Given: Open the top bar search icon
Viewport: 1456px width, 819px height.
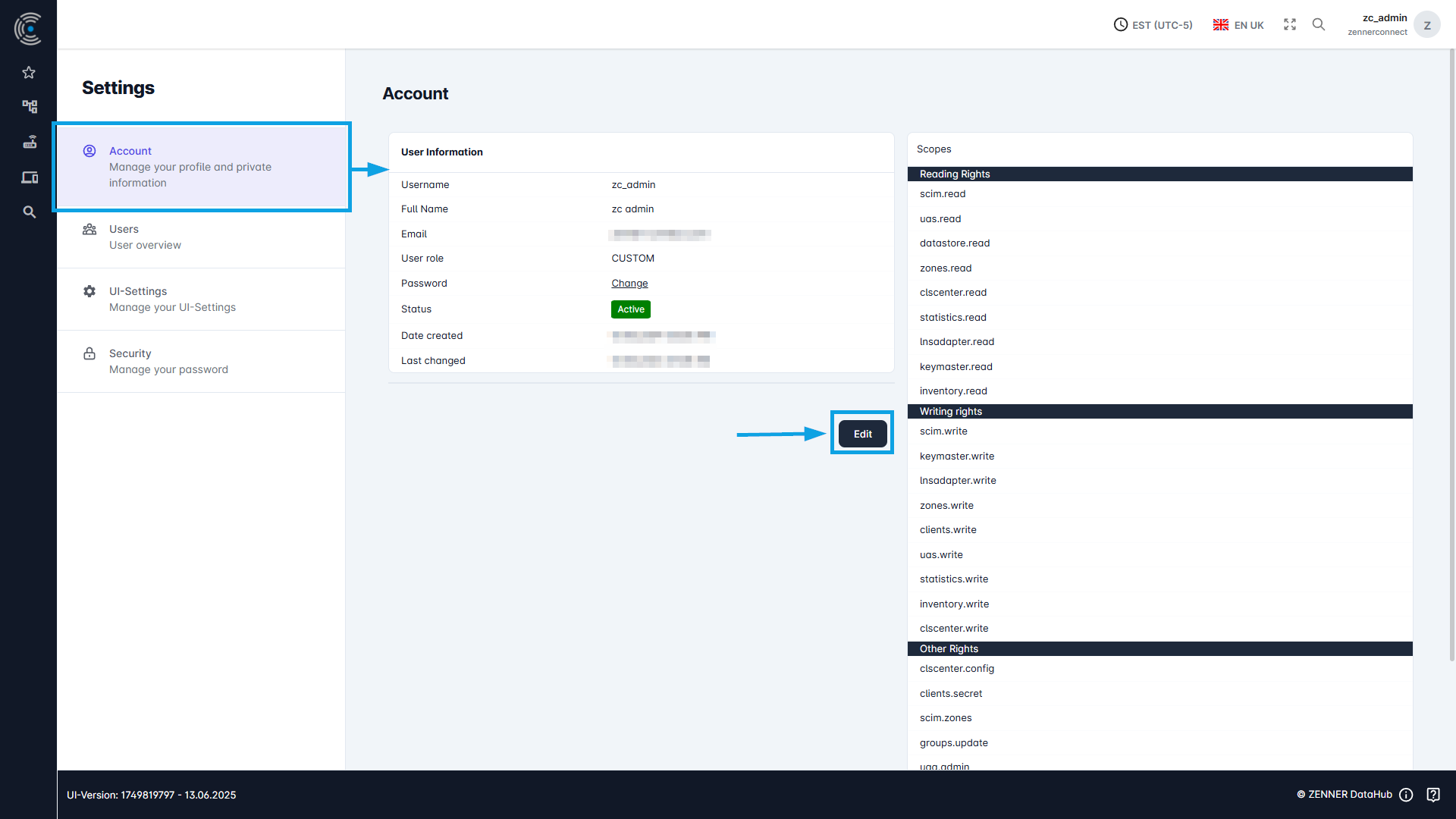Looking at the screenshot, I should 1319,24.
